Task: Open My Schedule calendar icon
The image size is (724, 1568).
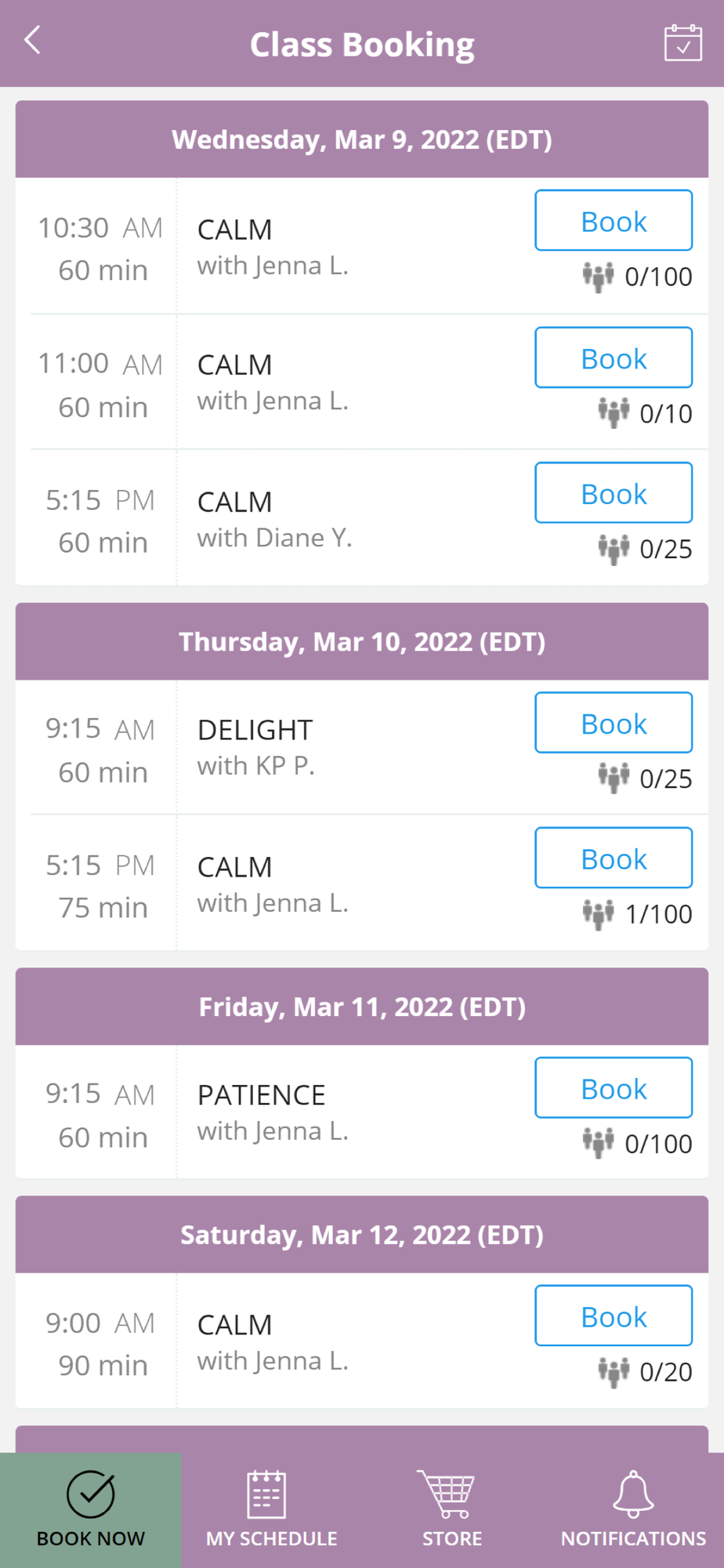Action: 266,1494
